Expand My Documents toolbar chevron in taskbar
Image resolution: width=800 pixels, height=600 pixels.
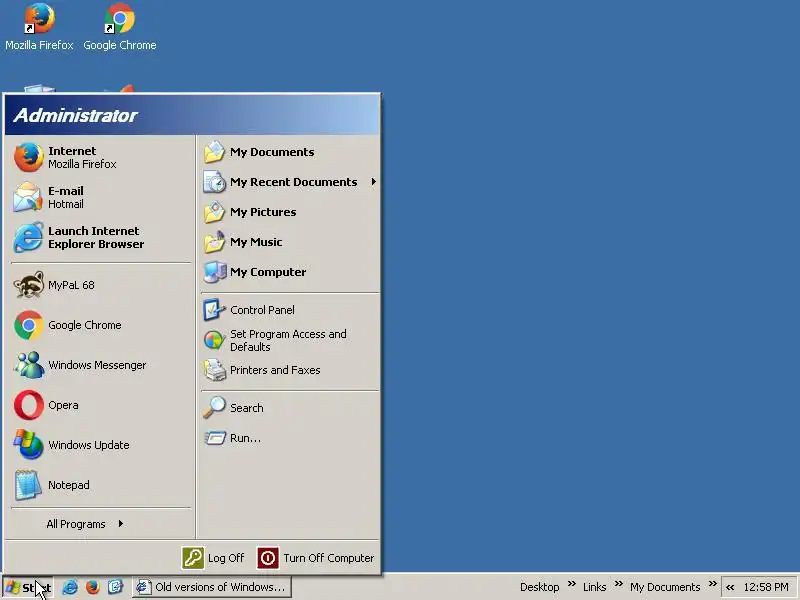pyautogui.click(x=713, y=584)
